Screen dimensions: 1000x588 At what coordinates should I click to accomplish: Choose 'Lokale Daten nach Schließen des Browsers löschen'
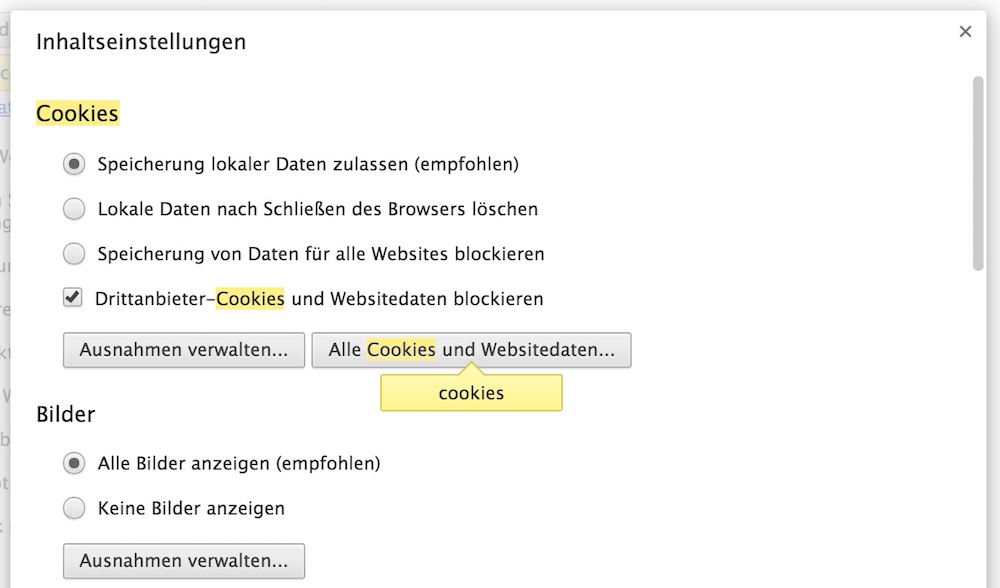(74, 209)
